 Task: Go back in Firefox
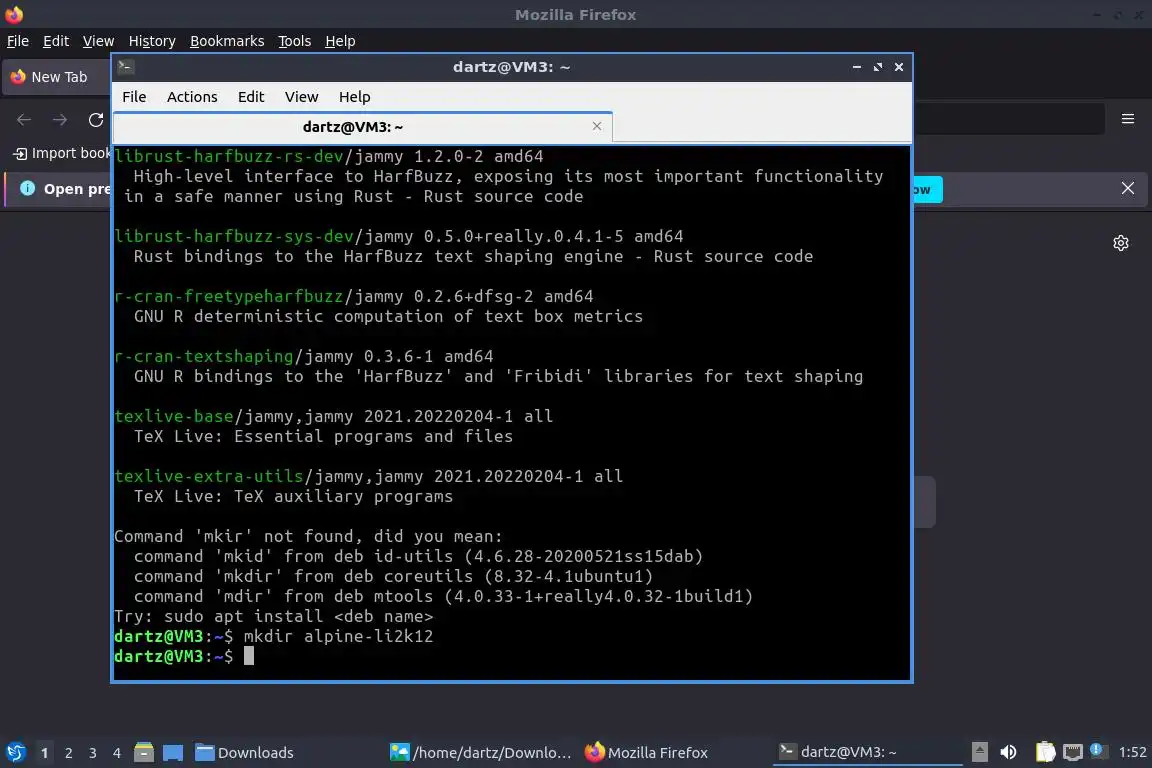pos(24,120)
